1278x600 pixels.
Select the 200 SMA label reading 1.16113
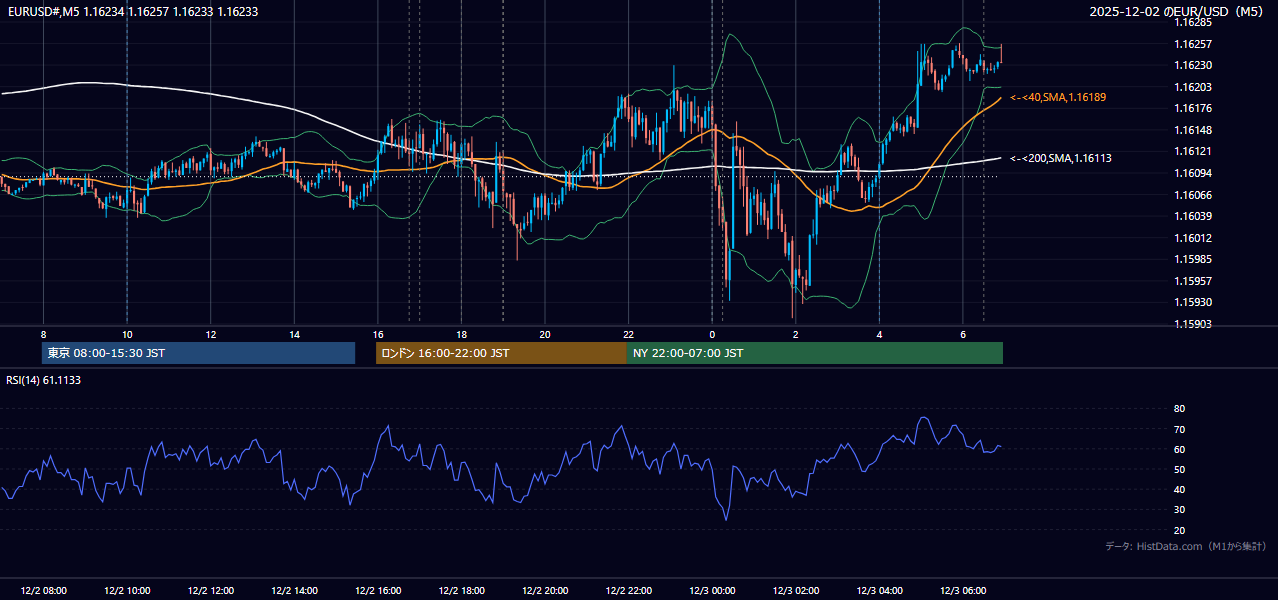pyautogui.click(x=1061, y=158)
